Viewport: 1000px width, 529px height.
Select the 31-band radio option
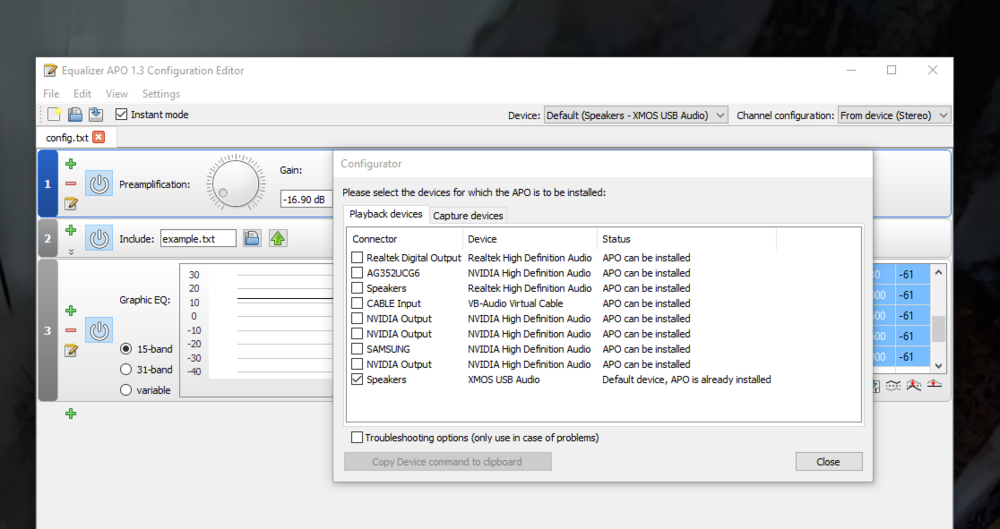tap(126, 369)
